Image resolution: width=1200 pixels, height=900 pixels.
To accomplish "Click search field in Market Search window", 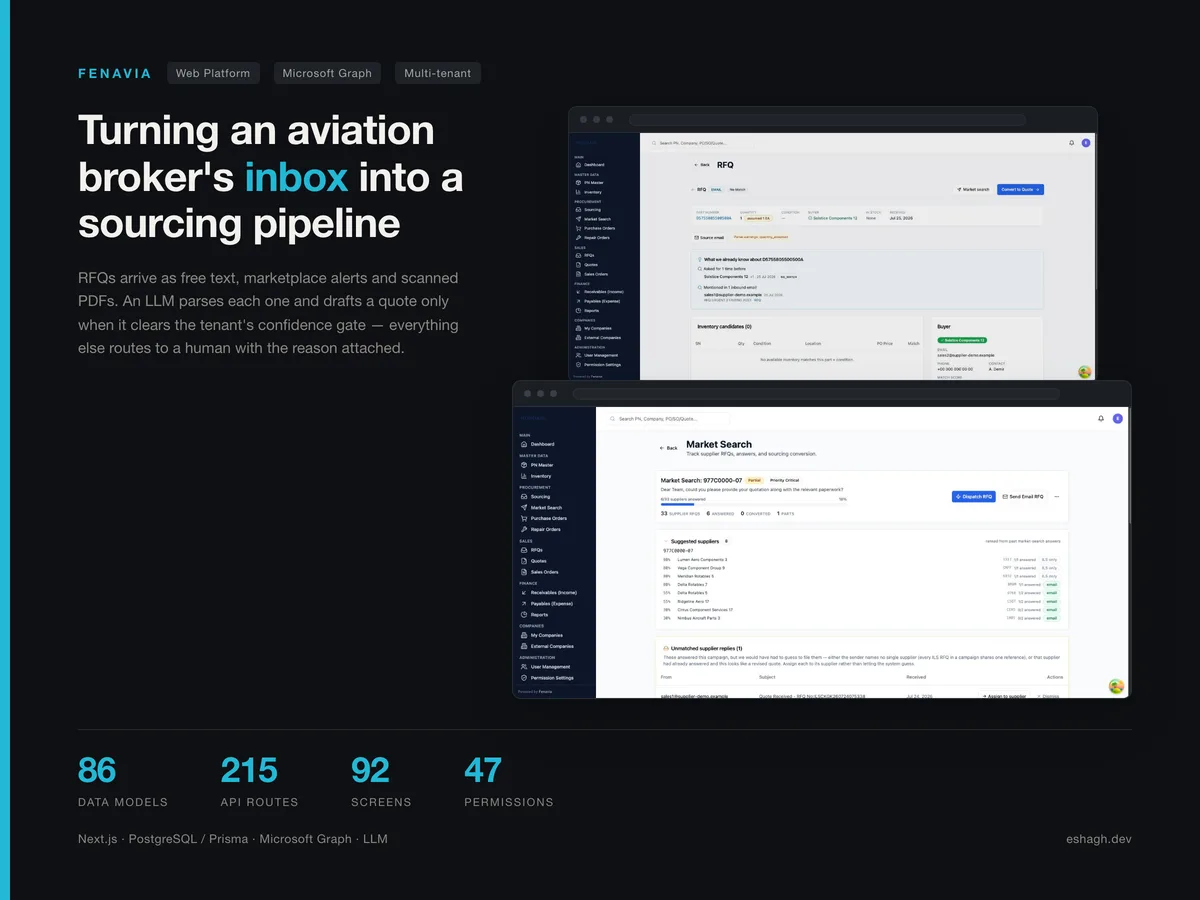I will click(670, 419).
